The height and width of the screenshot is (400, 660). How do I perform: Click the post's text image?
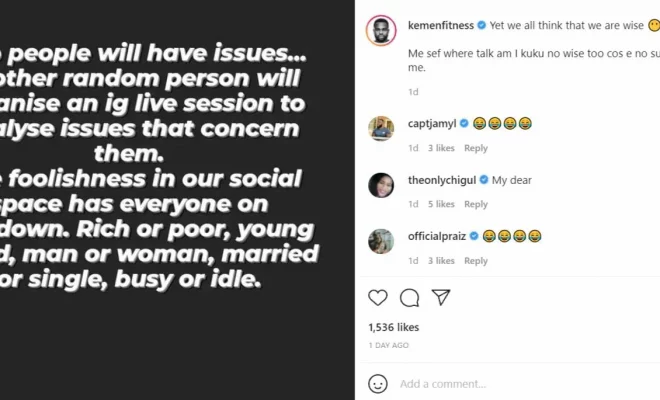pyautogui.click(x=177, y=200)
